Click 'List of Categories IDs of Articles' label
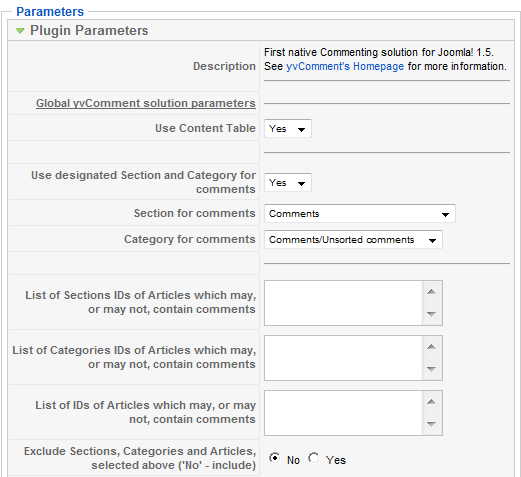The width and height of the screenshot is (521, 477). click(134, 357)
